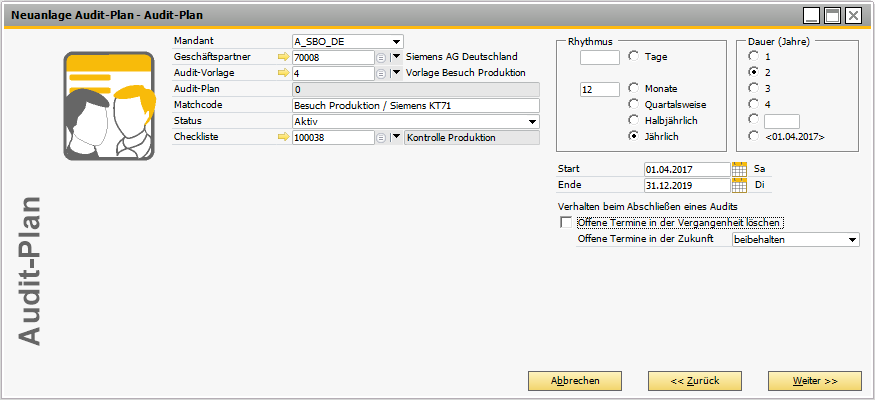875x400 pixels.
Task: Click the Vorlage Besuch Produktion text
Action: tap(466, 73)
